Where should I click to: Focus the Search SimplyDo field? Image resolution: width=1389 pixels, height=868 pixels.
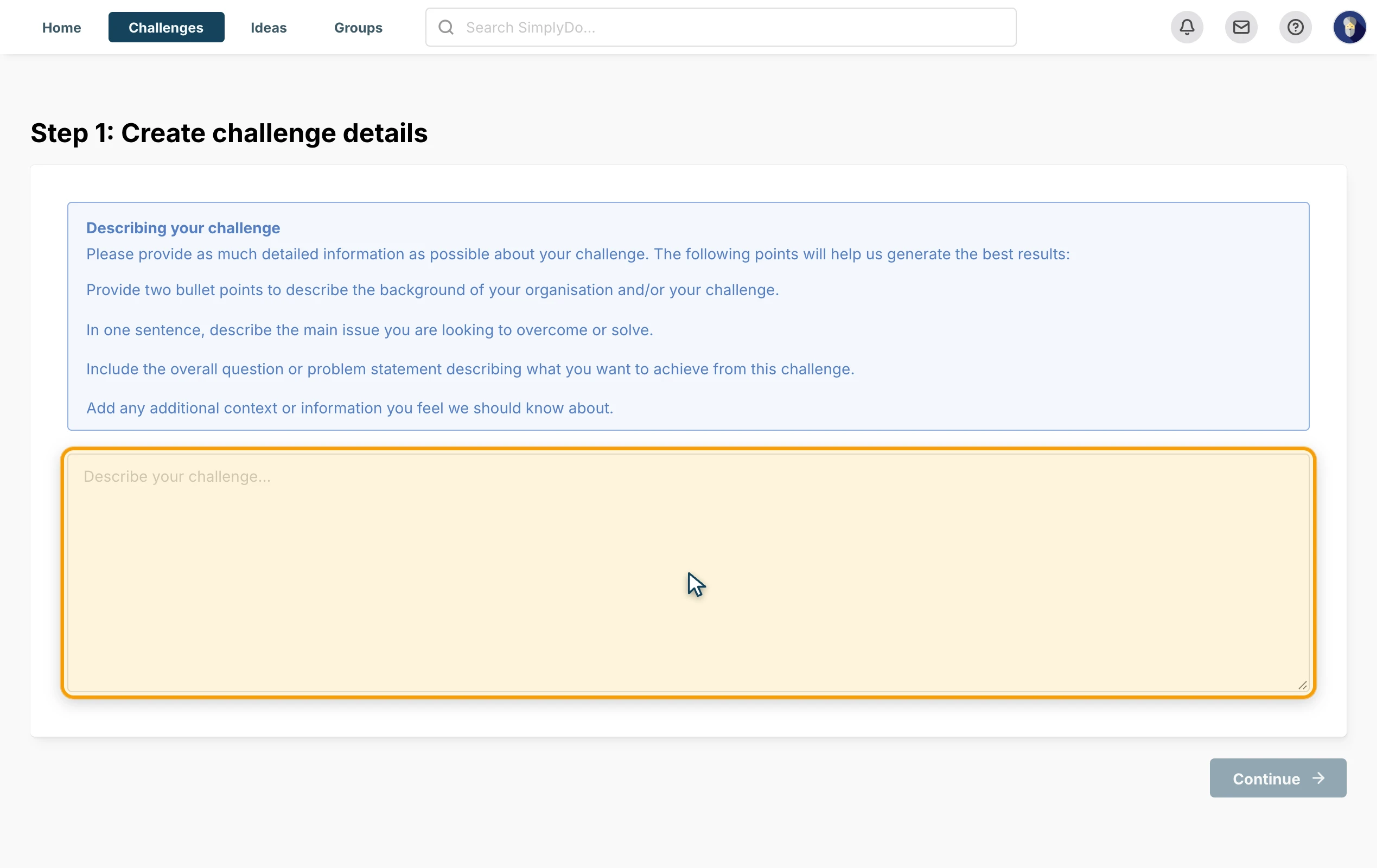point(721,27)
